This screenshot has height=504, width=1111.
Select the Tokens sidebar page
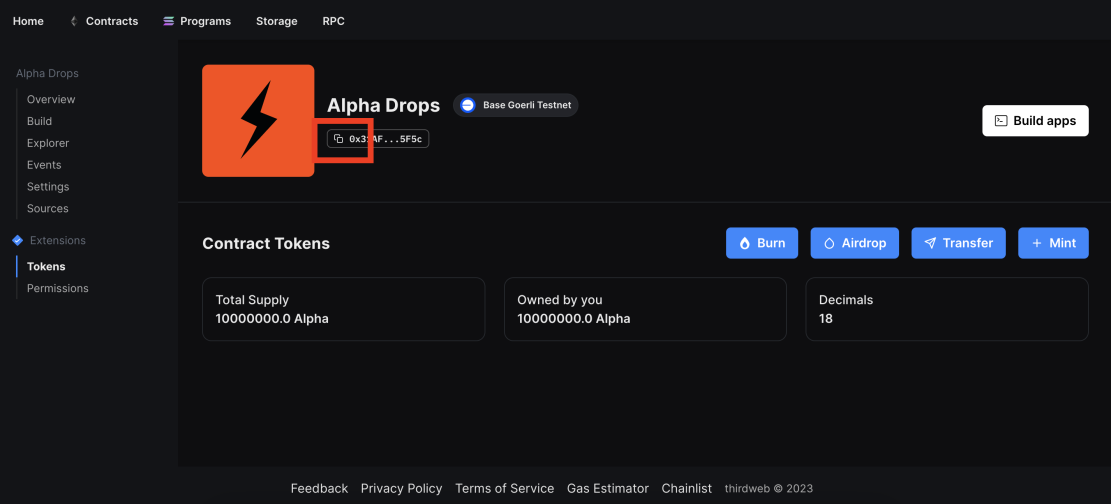click(46, 267)
